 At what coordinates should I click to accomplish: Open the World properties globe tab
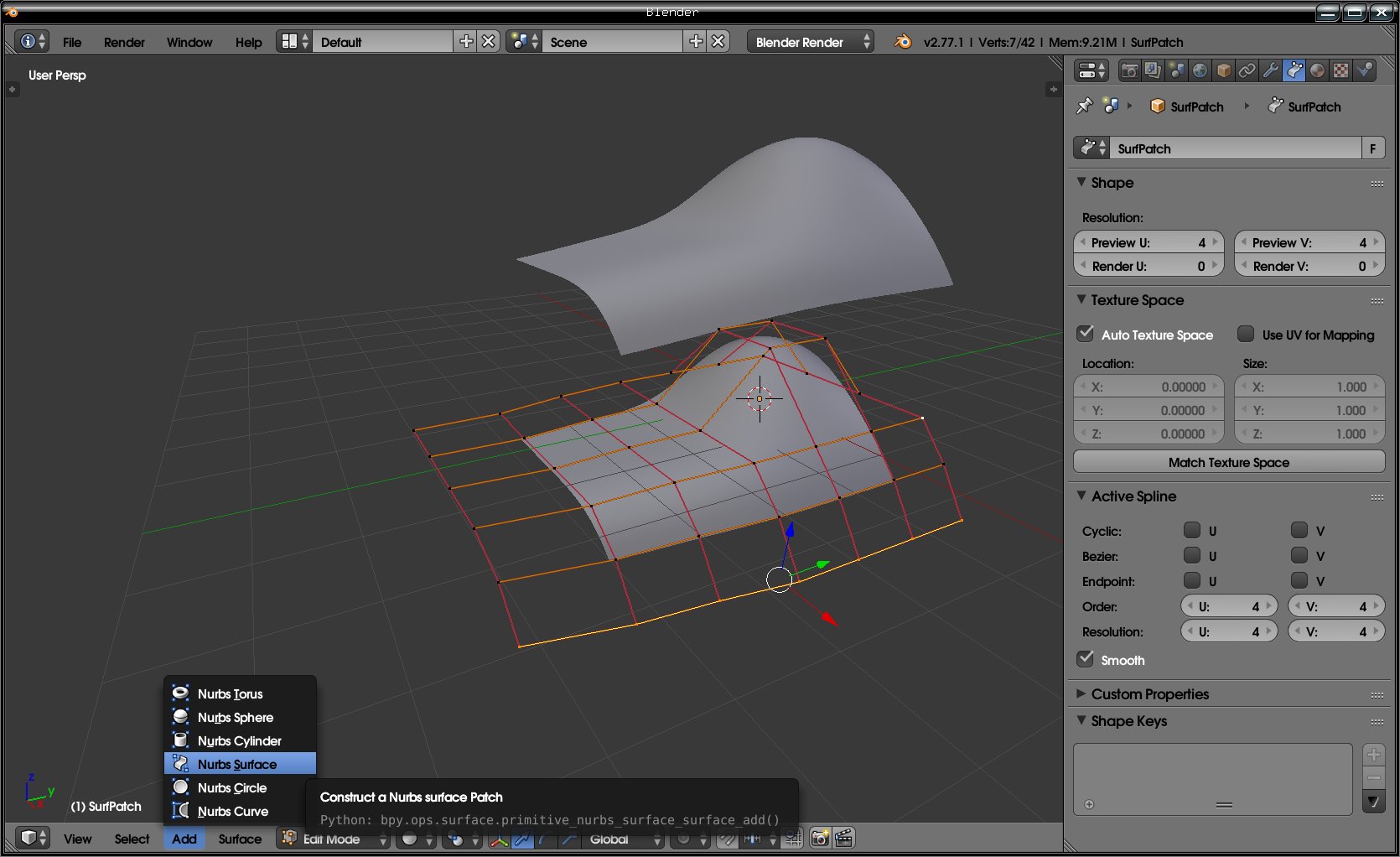coord(1200,70)
